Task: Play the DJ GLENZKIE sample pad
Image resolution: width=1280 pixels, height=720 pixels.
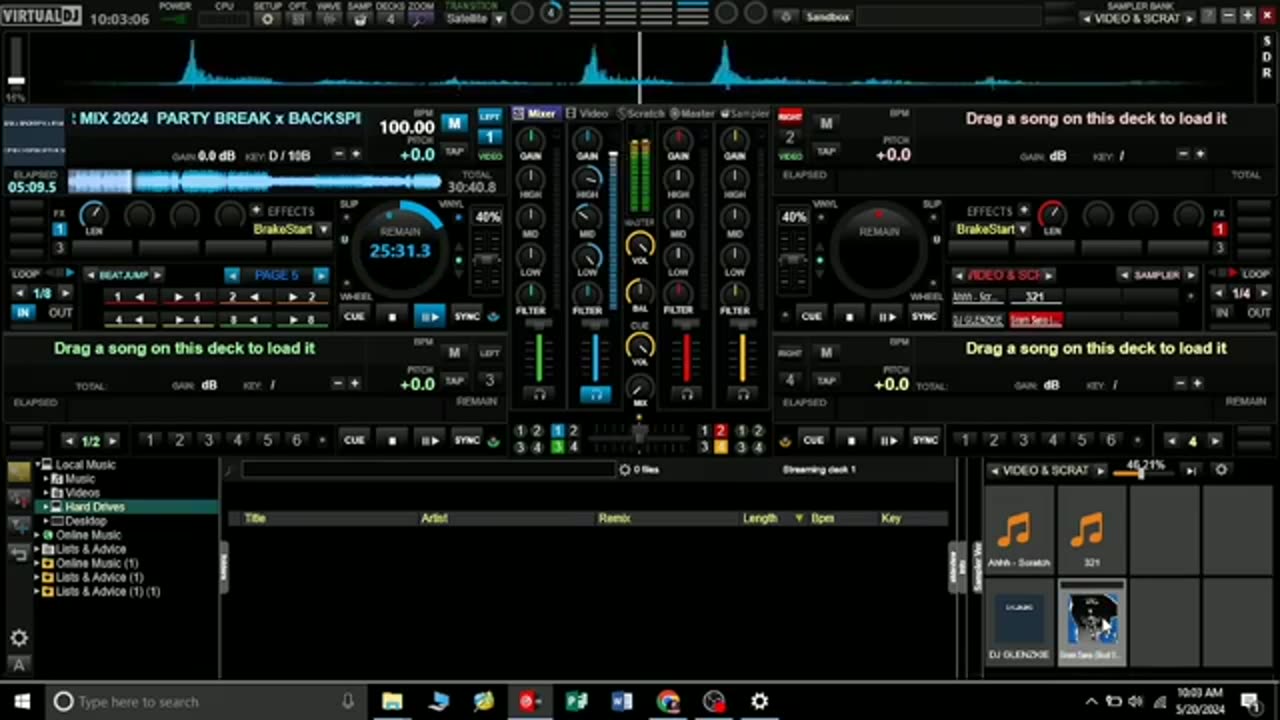Action: coord(1019,623)
